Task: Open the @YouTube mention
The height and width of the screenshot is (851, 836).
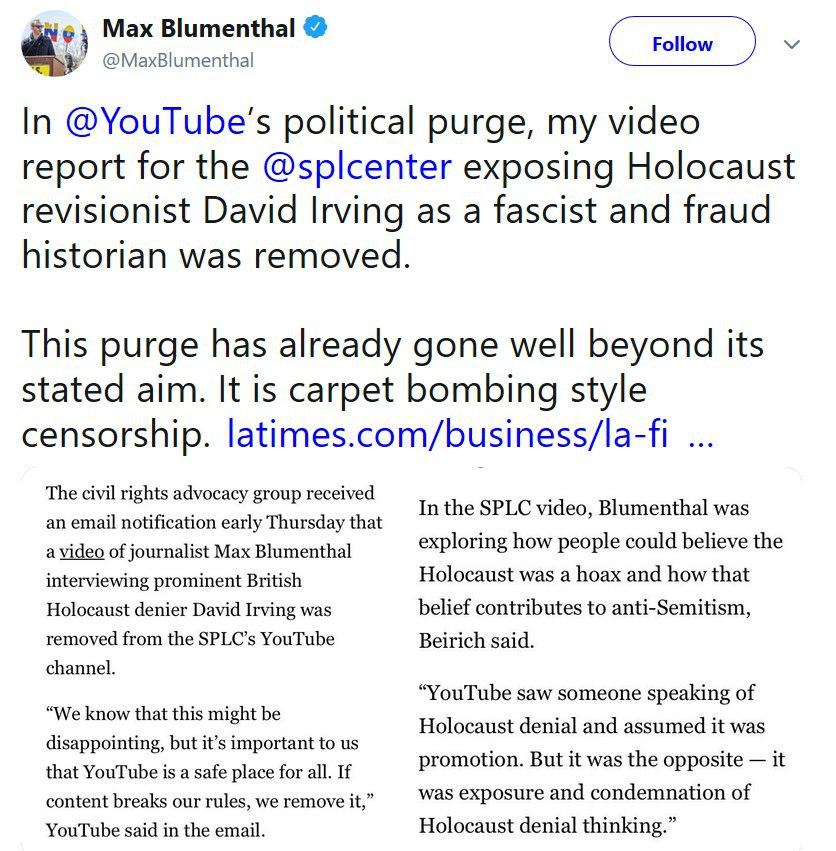Action: [155, 122]
